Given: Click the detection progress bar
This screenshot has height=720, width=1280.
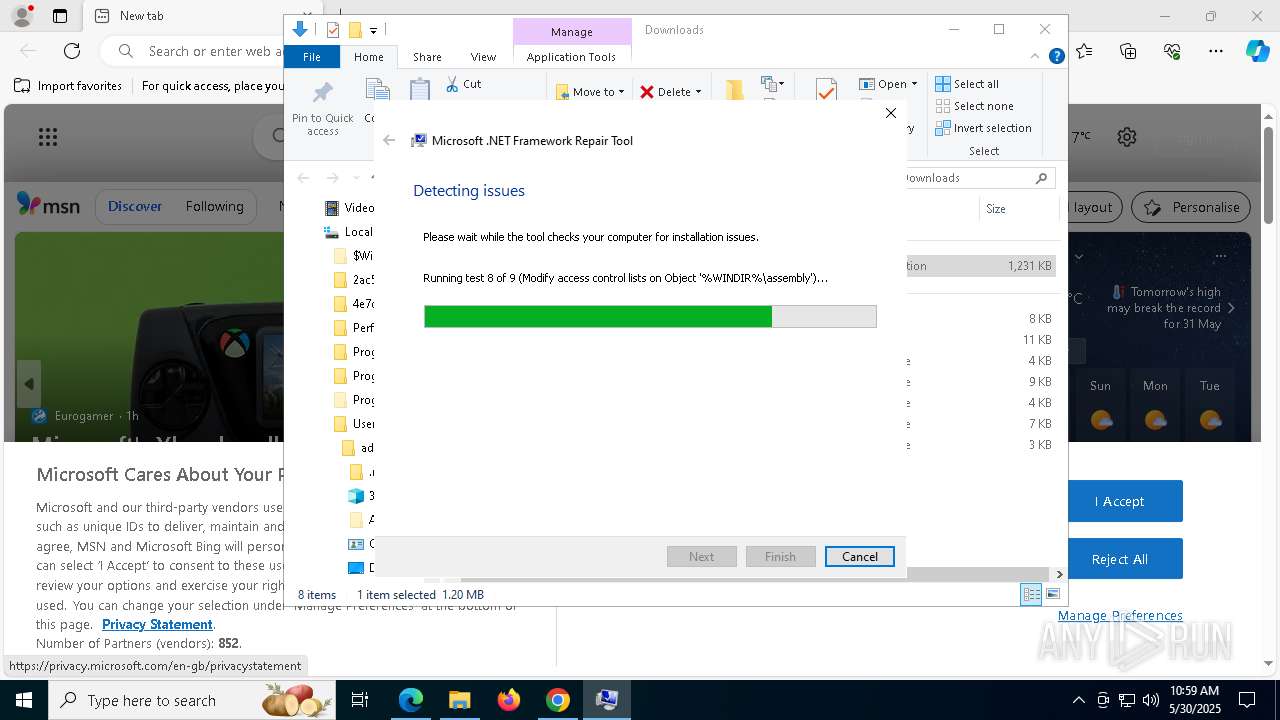Looking at the screenshot, I should tap(650, 317).
